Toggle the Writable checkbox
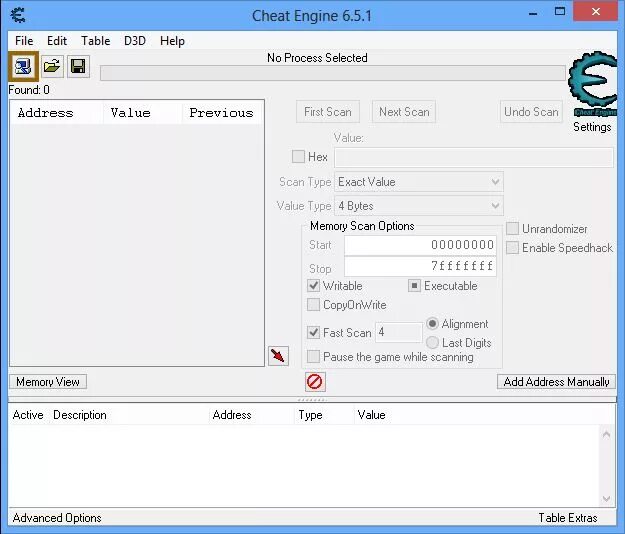Image resolution: width=625 pixels, height=534 pixels. pyautogui.click(x=313, y=286)
